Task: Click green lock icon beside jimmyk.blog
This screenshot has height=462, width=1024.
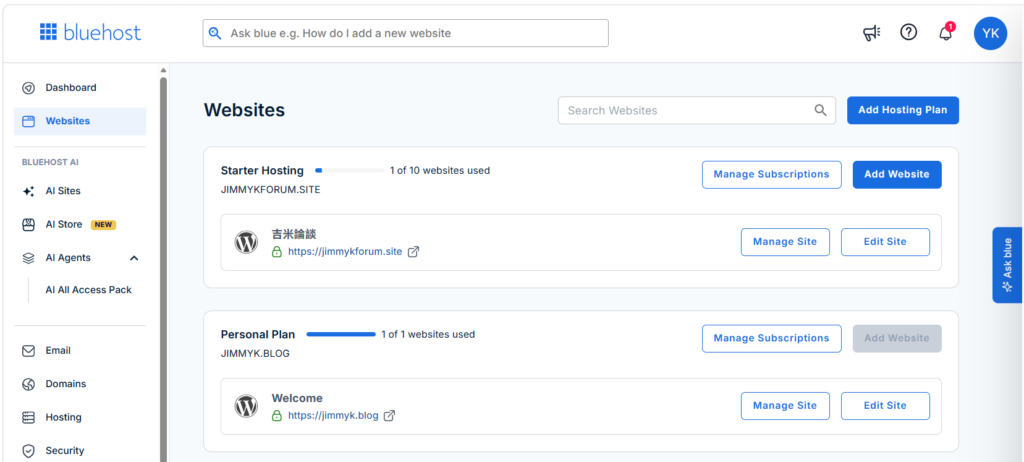Action: coord(277,416)
